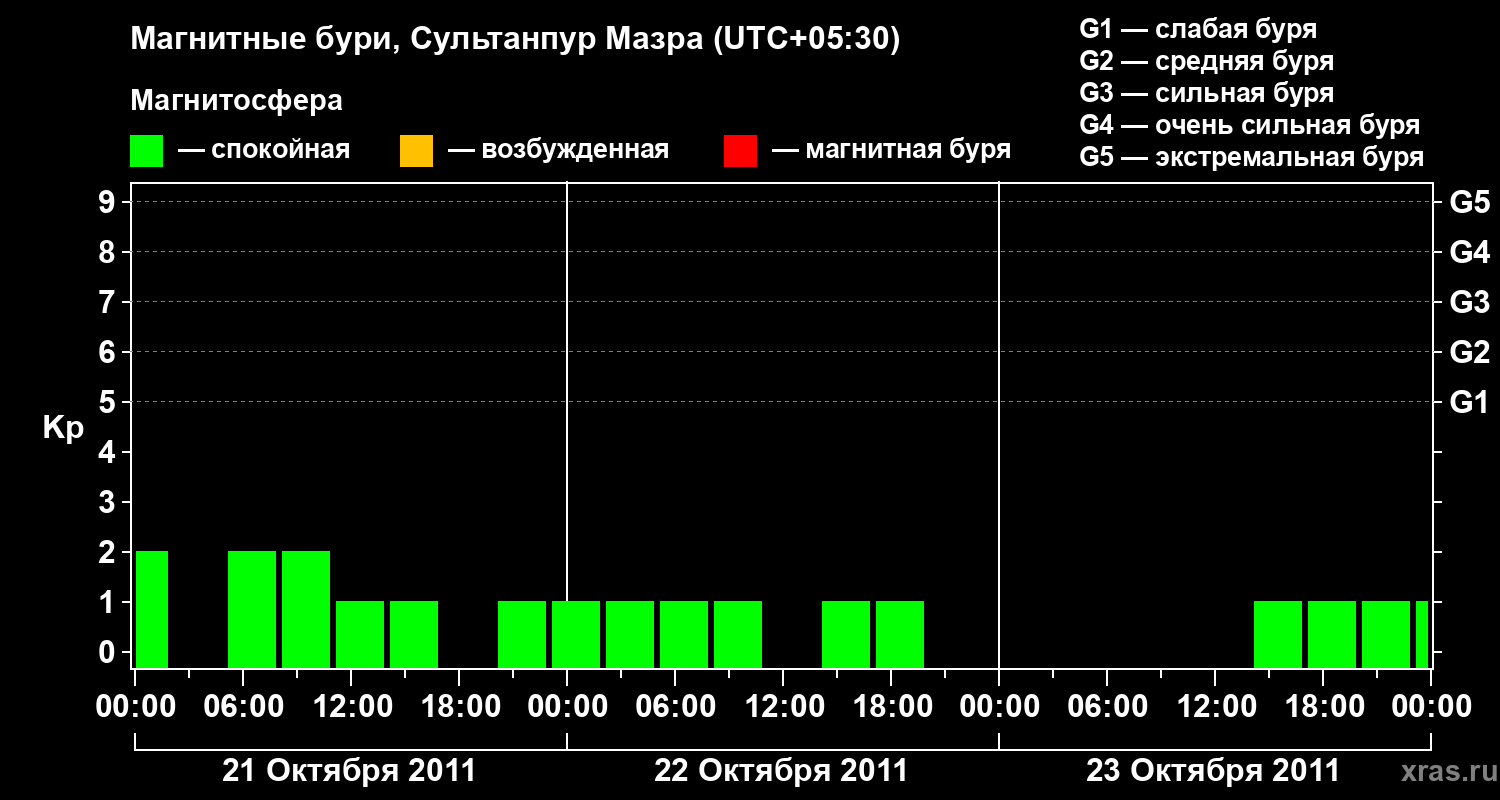This screenshot has height=800, width=1500.
Task: Click the 'G4 — очень сильная буря' legend line
Action: point(1250,125)
